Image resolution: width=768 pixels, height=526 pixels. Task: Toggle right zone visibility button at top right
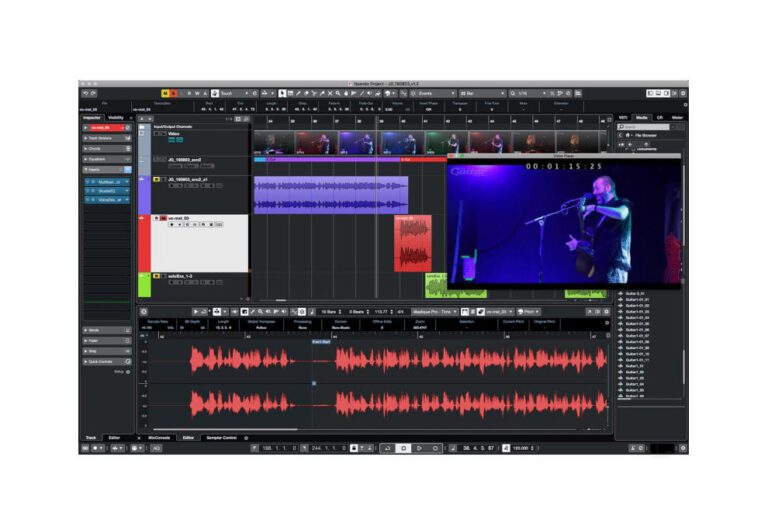(666, 93)
